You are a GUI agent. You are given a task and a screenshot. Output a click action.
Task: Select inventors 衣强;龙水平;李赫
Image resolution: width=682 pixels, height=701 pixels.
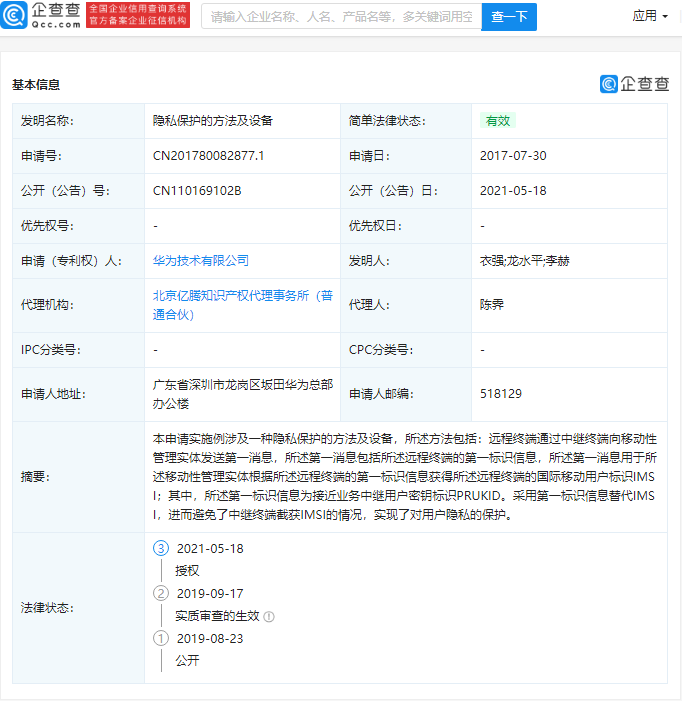[525, 261]
